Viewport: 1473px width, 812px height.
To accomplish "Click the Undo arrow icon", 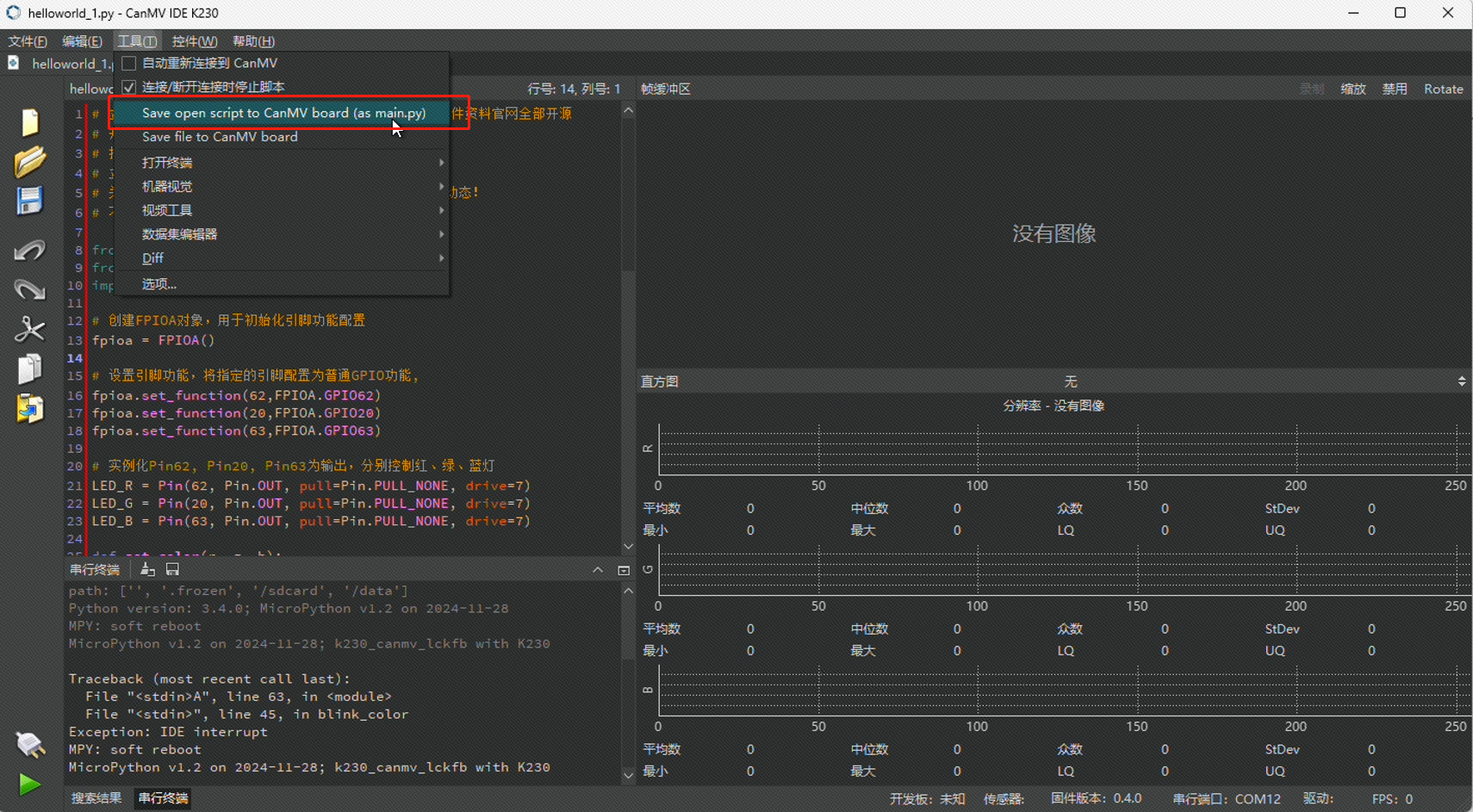I will pos(30,251).
